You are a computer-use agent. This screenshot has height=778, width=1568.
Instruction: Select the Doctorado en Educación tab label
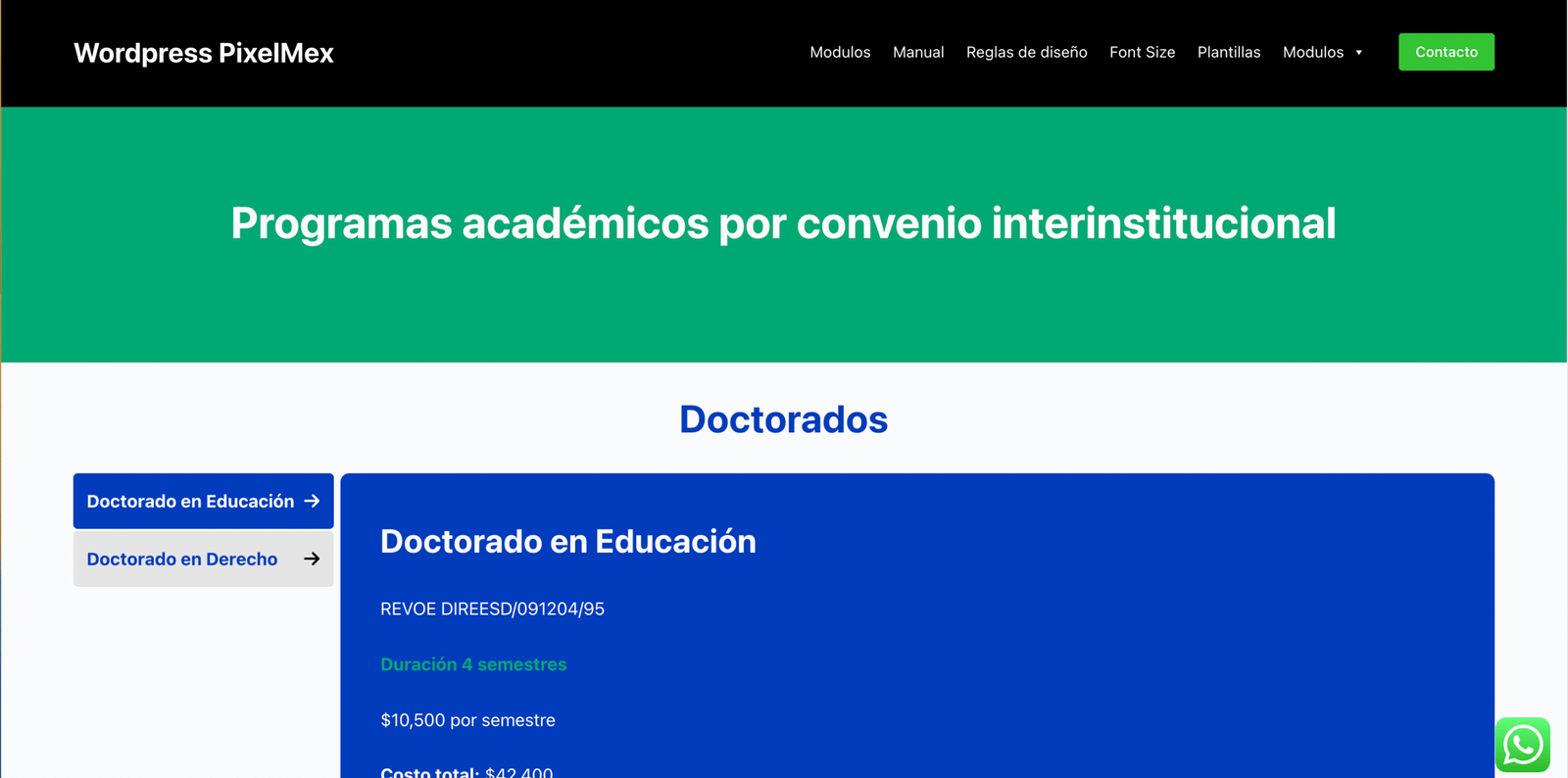click(190, 501)
